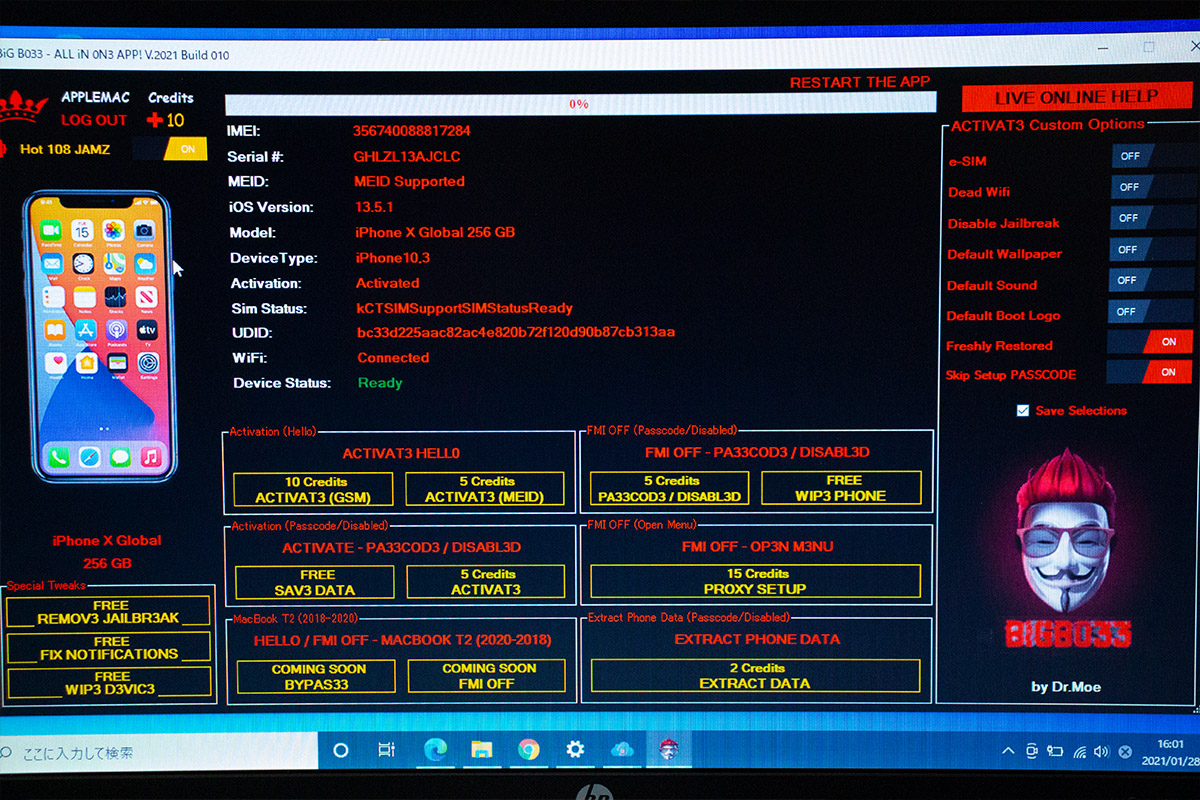
Task: Toggle the e-SIM switch
Action: pyautogui.click(x=1150, y=156)
